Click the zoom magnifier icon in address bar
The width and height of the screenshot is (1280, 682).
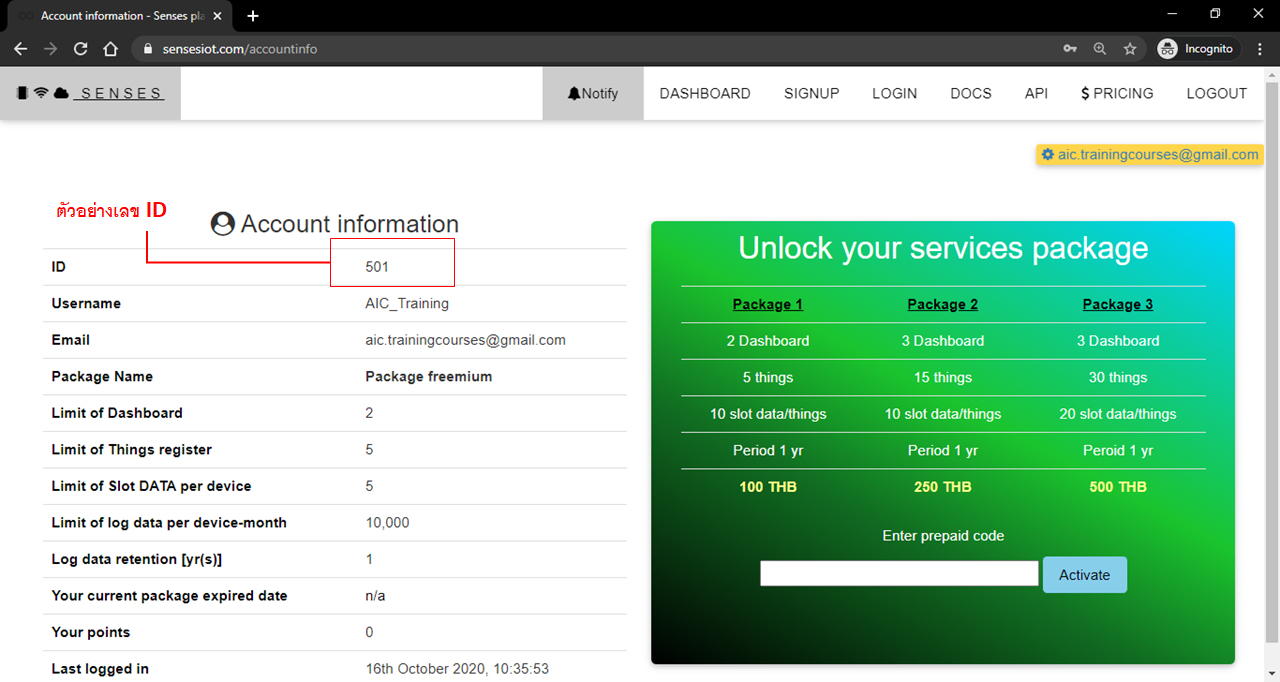[x=1100, y=49]
